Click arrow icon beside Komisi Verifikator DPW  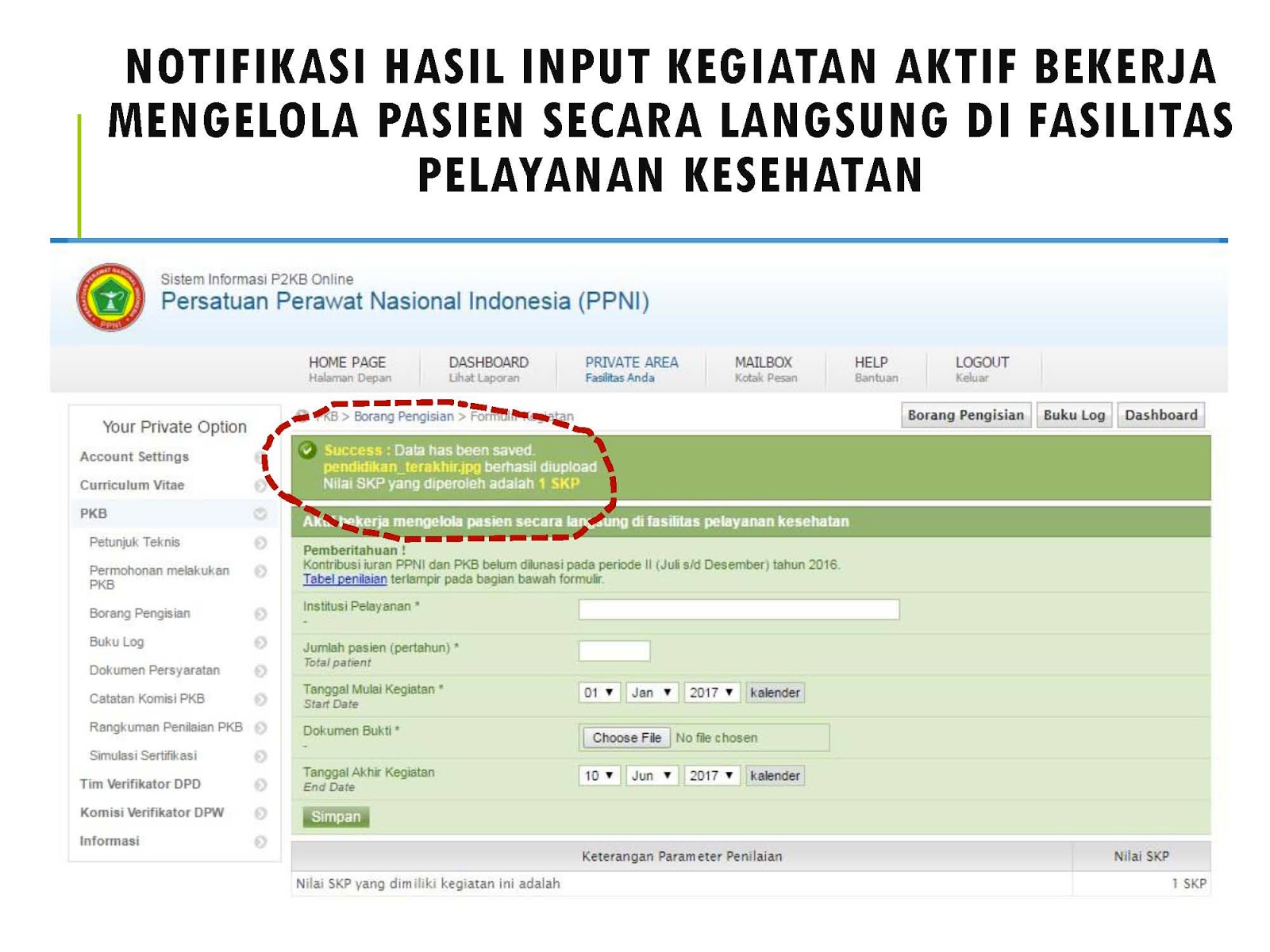click(x=260, y=813)
